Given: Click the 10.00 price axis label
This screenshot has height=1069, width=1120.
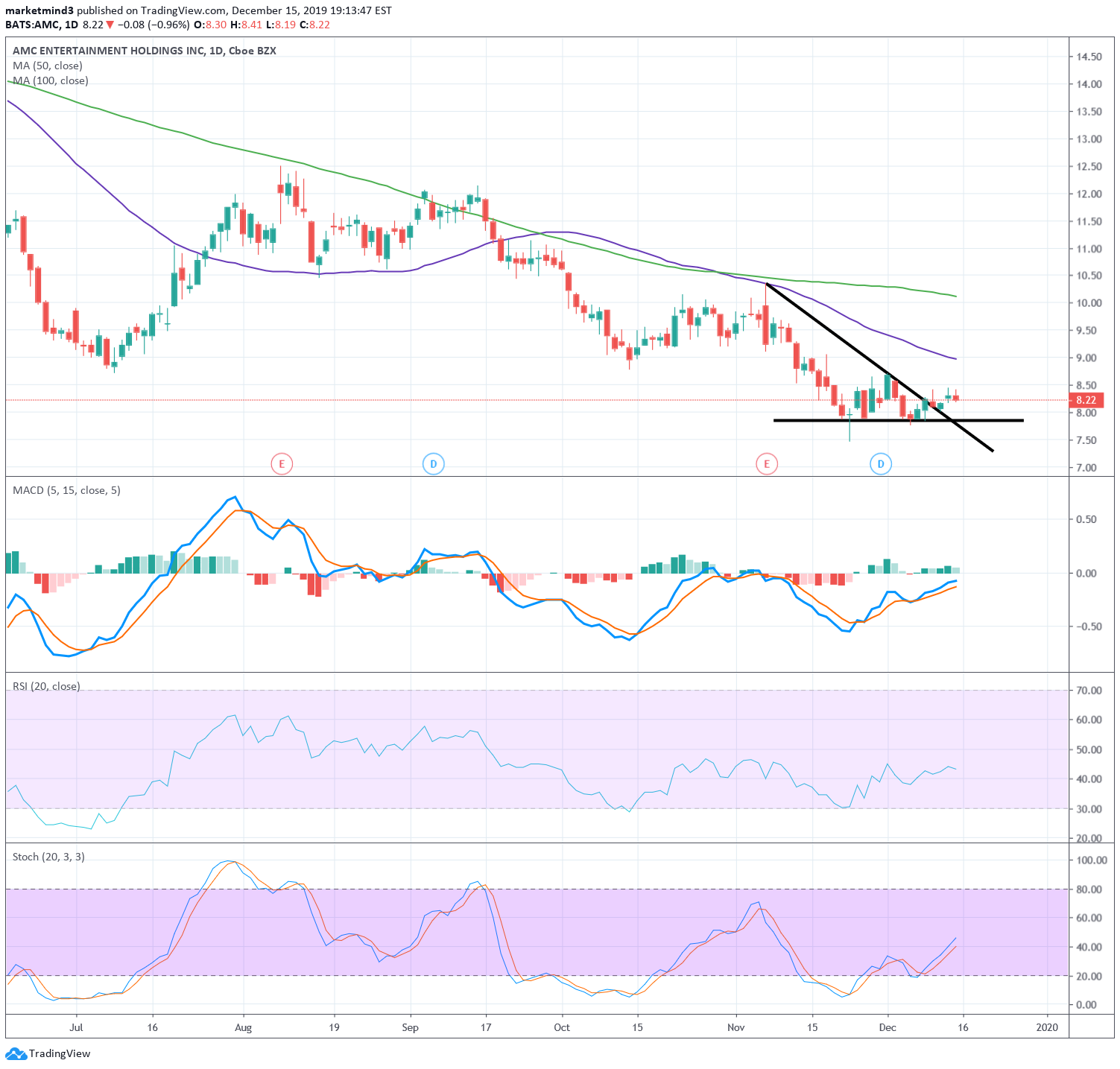Looking at the screenshot, I should (1089, 303).
